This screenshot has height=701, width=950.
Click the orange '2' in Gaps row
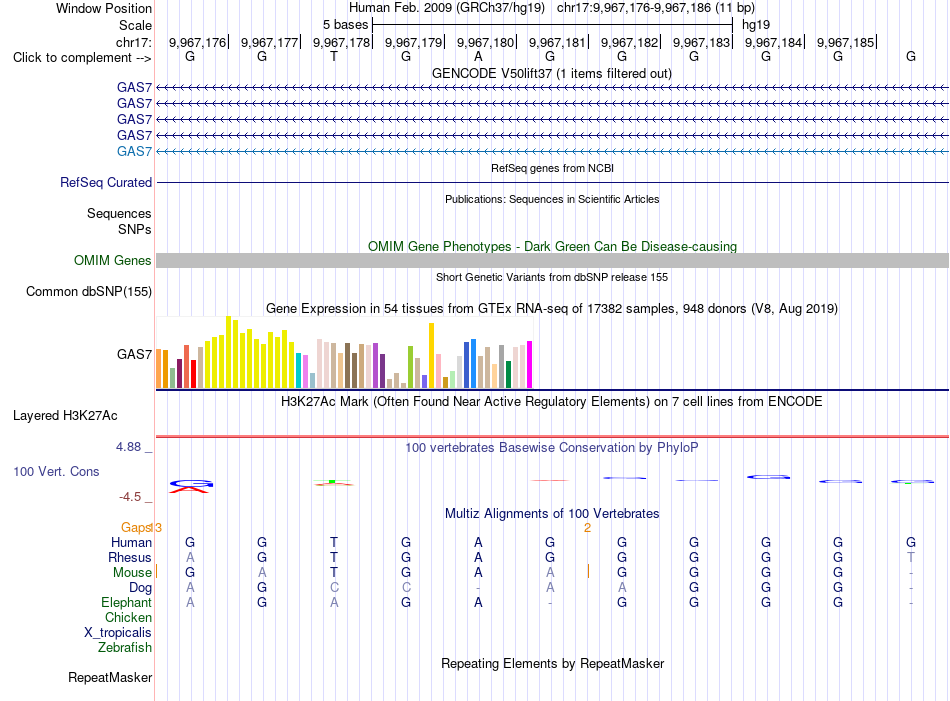point(587,528)
